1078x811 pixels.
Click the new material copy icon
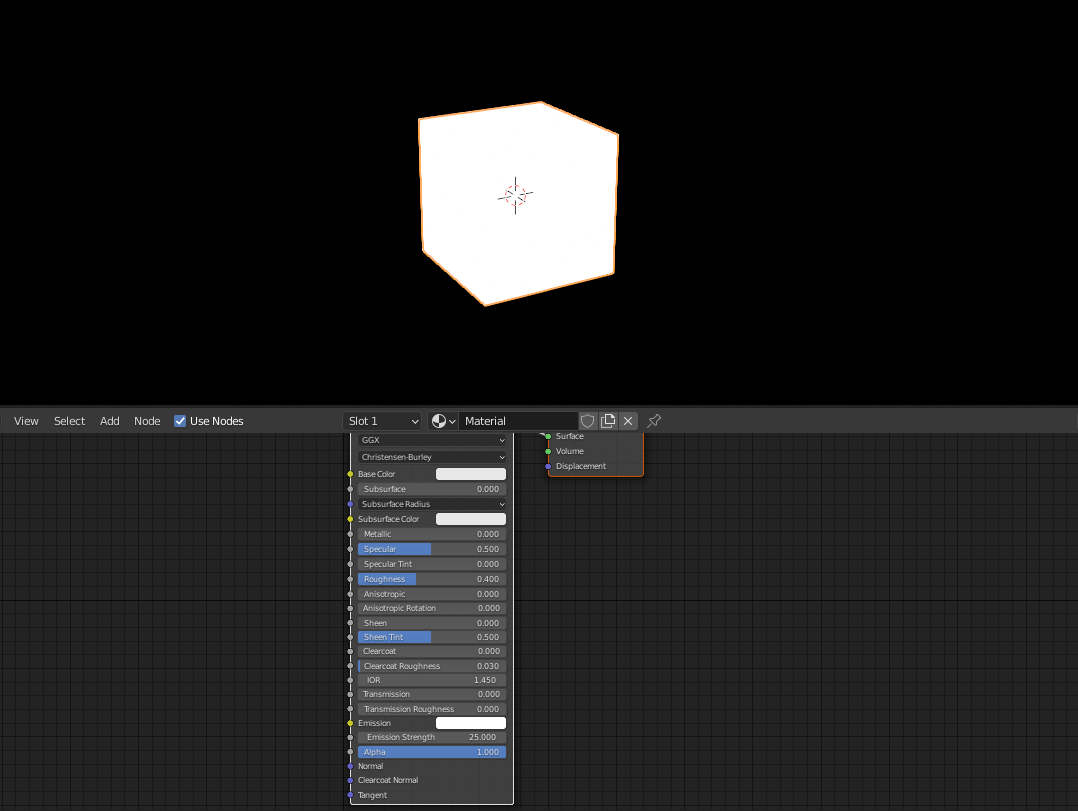[608, 421]
